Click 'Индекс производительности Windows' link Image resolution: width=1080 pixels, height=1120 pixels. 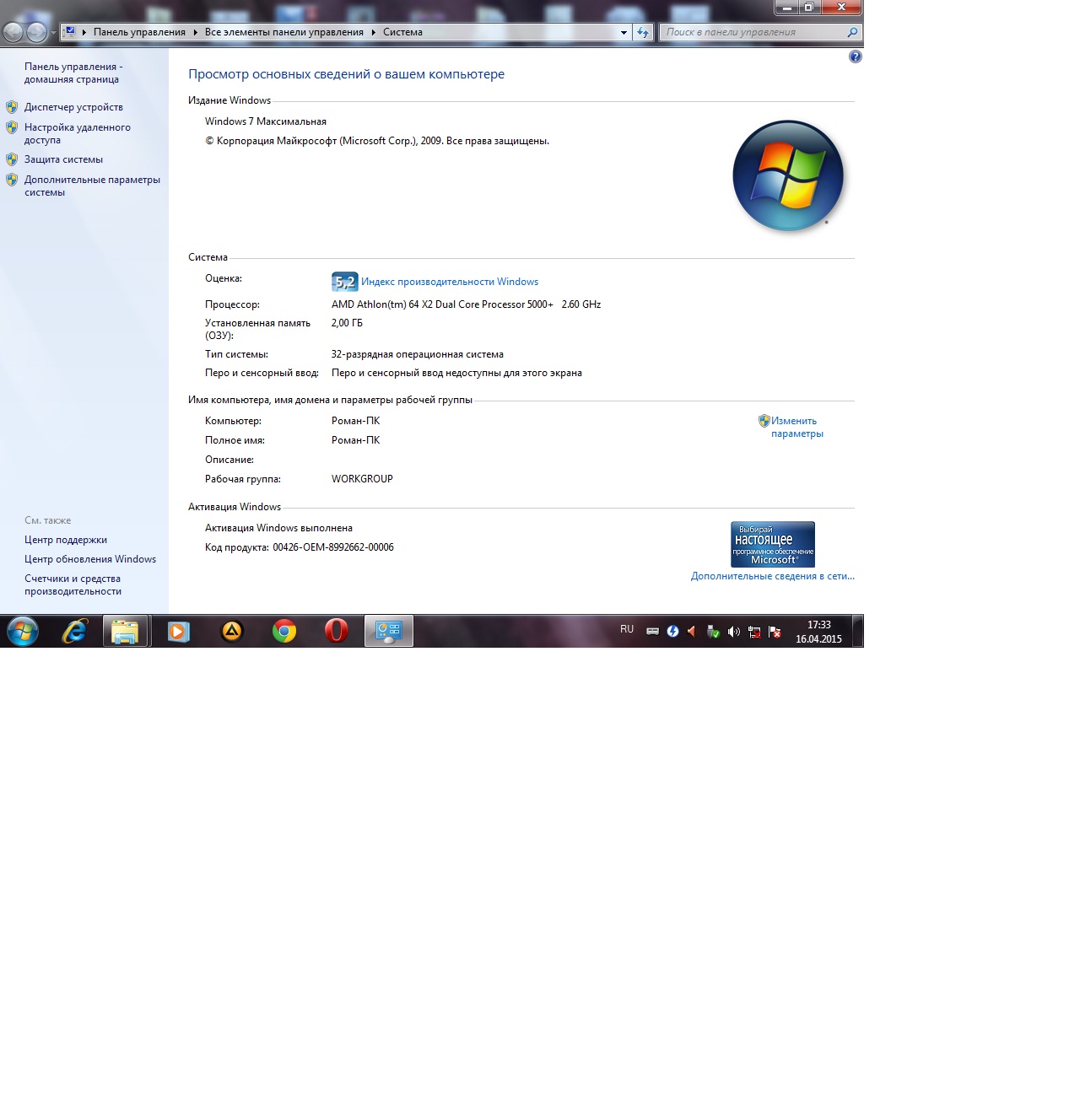pos(449,282)
